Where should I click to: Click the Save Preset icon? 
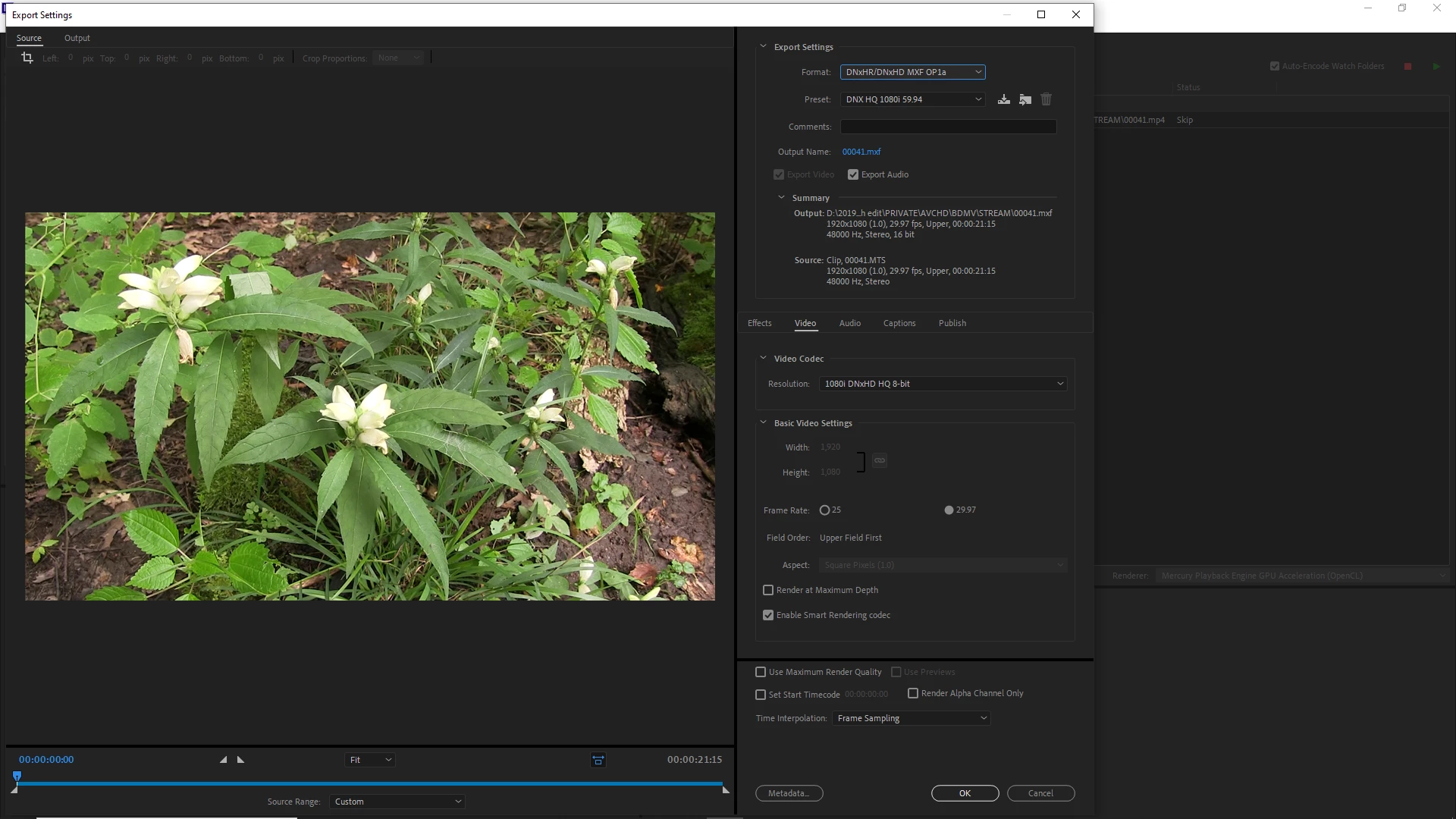click(1003, 99)
